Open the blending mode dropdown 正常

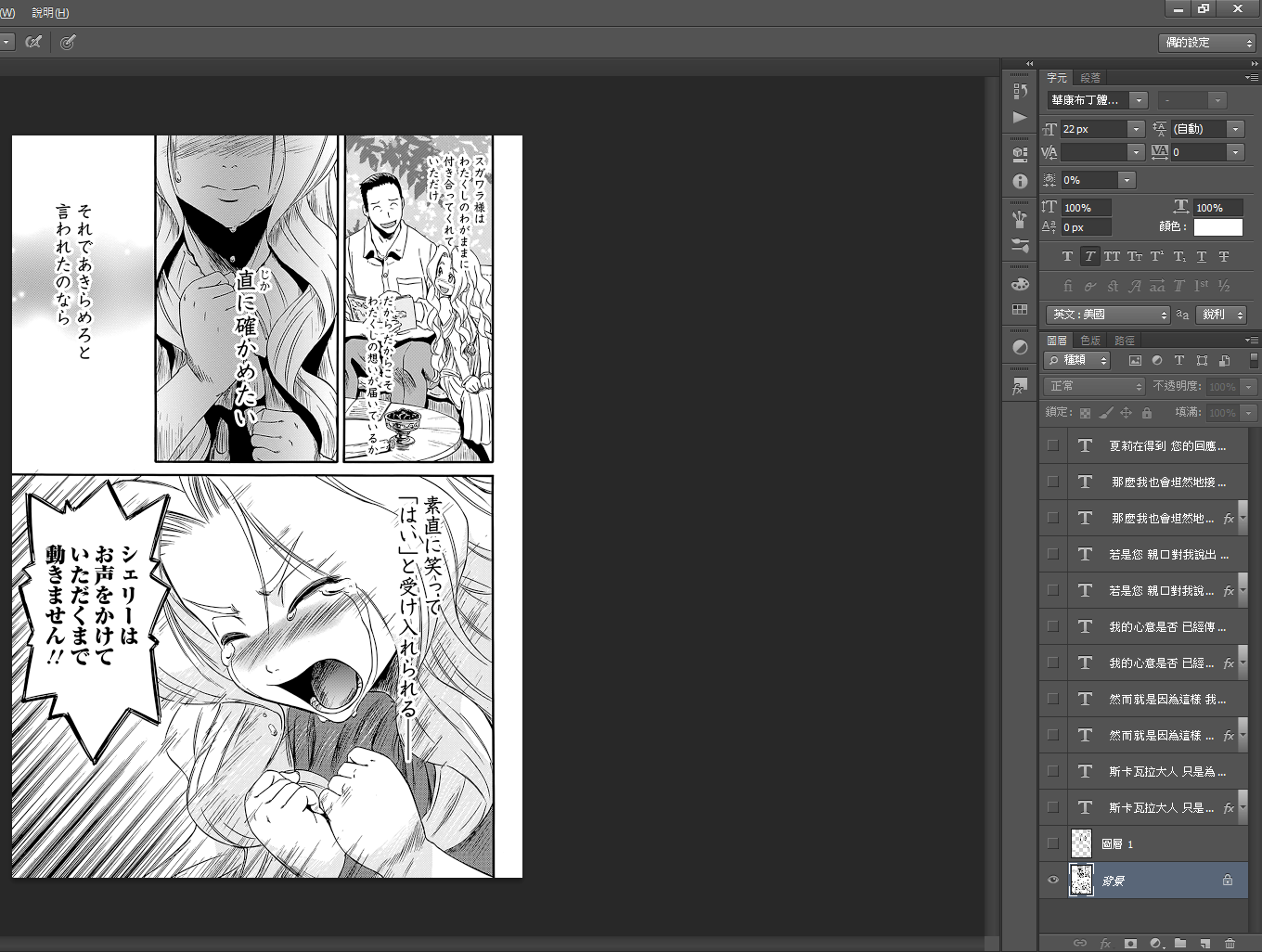tap(1095, 386)
